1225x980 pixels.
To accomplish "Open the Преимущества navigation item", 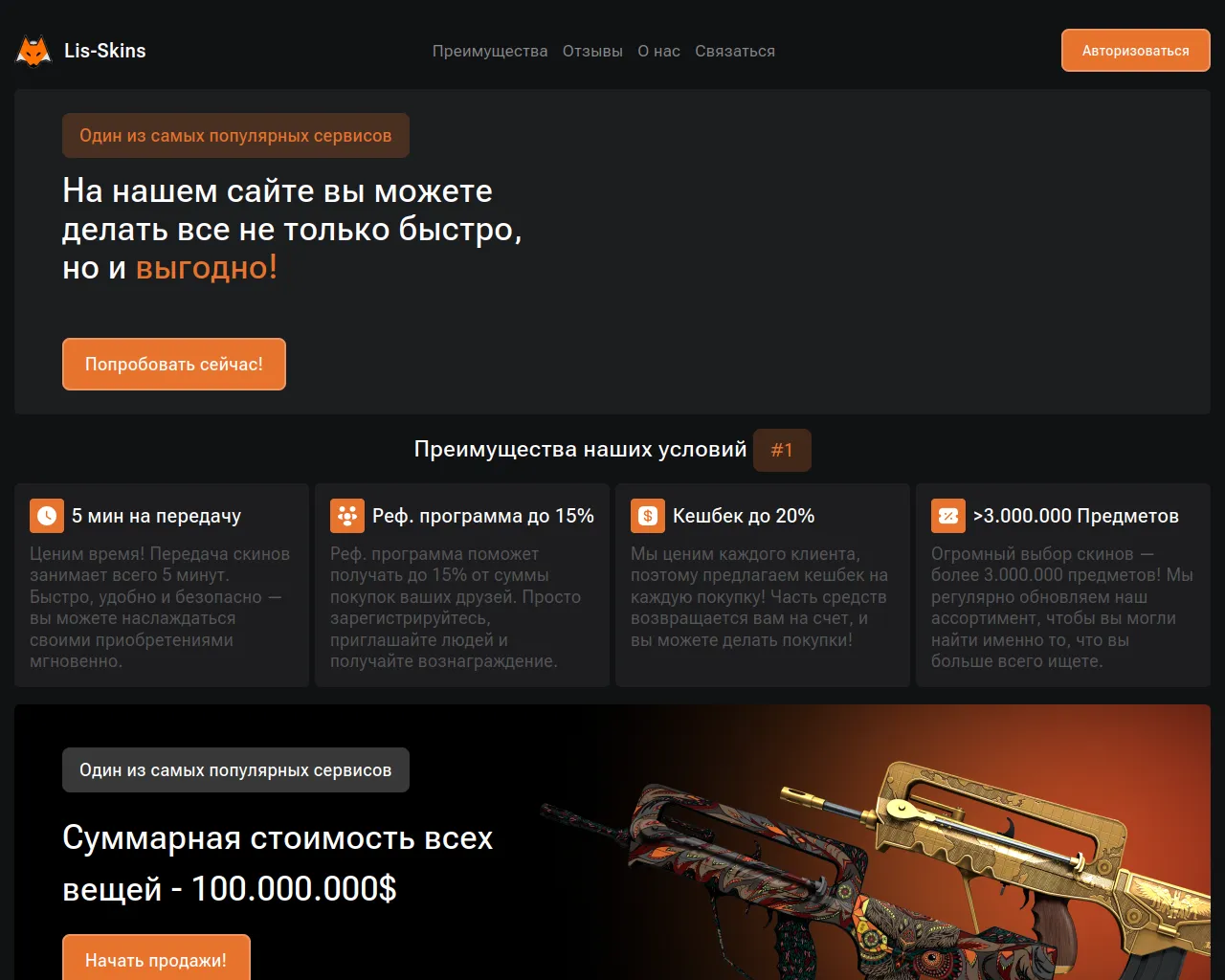I will point(490,51).
